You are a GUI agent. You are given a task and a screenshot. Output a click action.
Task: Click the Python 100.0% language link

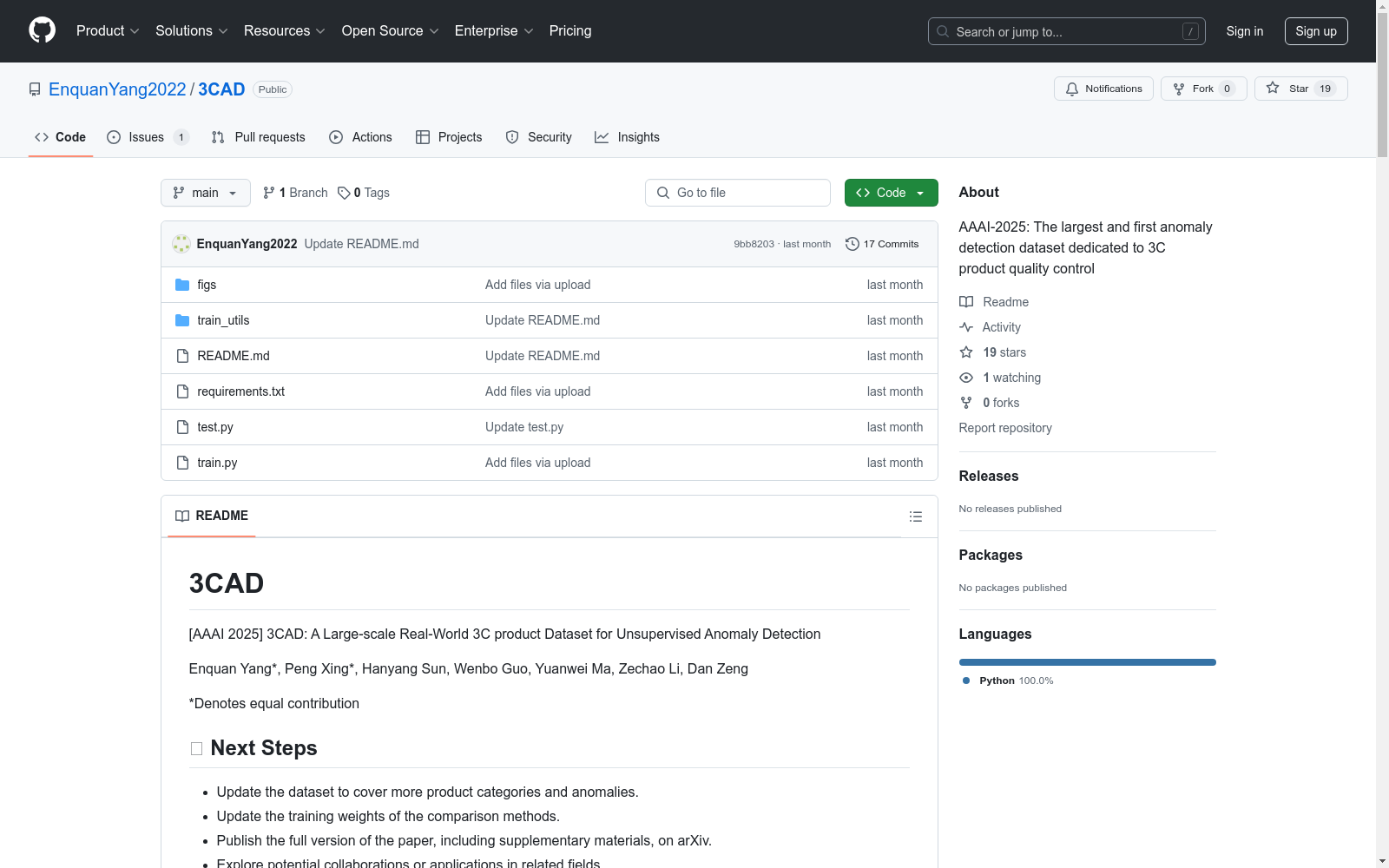click(x=1009, y=681)
